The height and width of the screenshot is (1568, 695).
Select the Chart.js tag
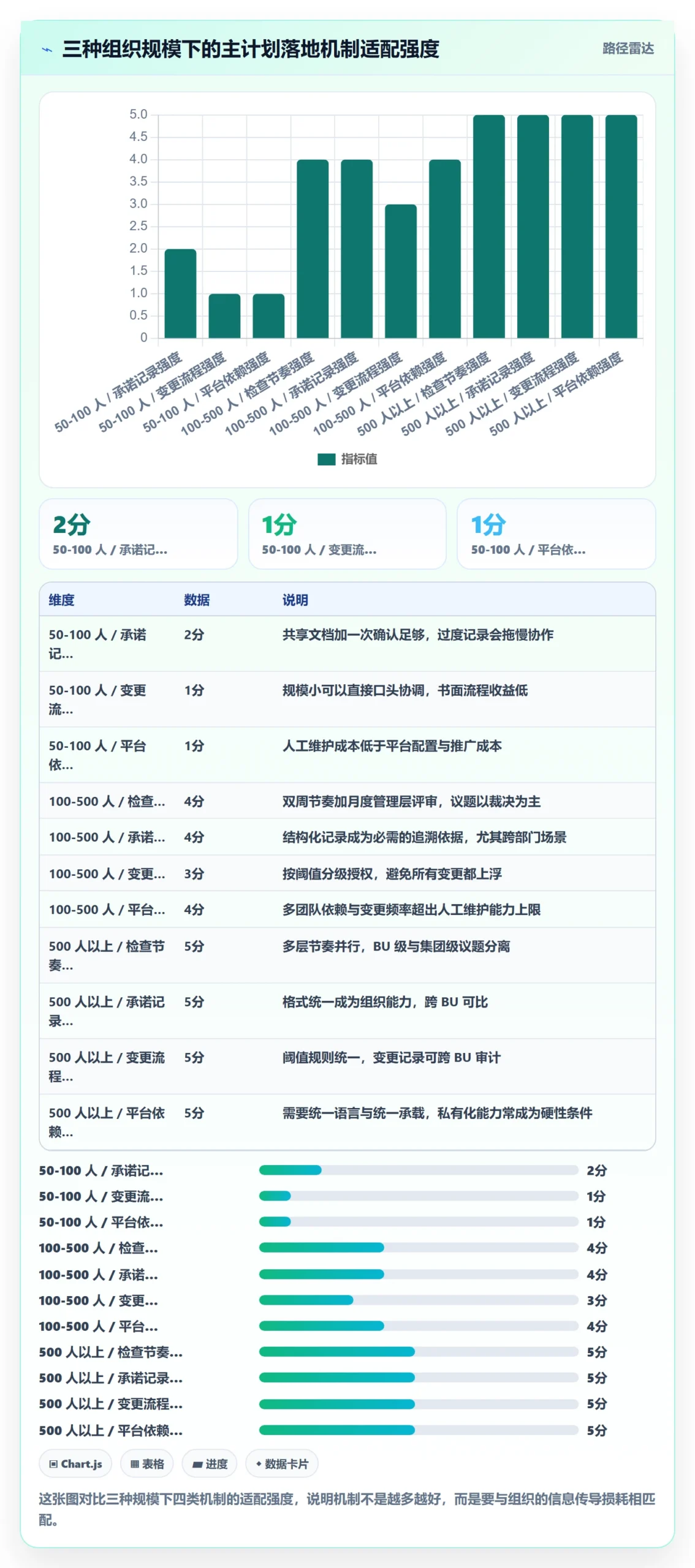(75, 1464)
